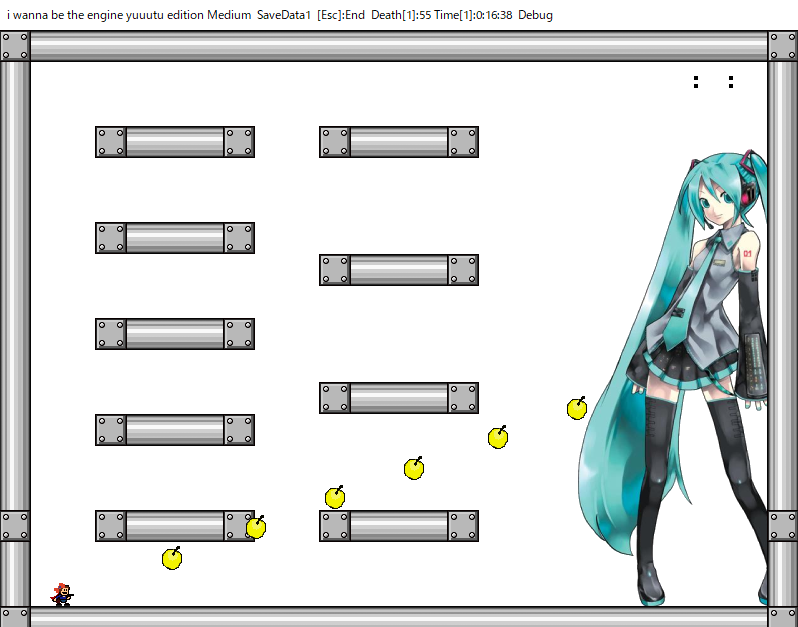Click the "i wanna be the engine" window title
The width and height of the screenshot is (798, 627).
(65, 15)
